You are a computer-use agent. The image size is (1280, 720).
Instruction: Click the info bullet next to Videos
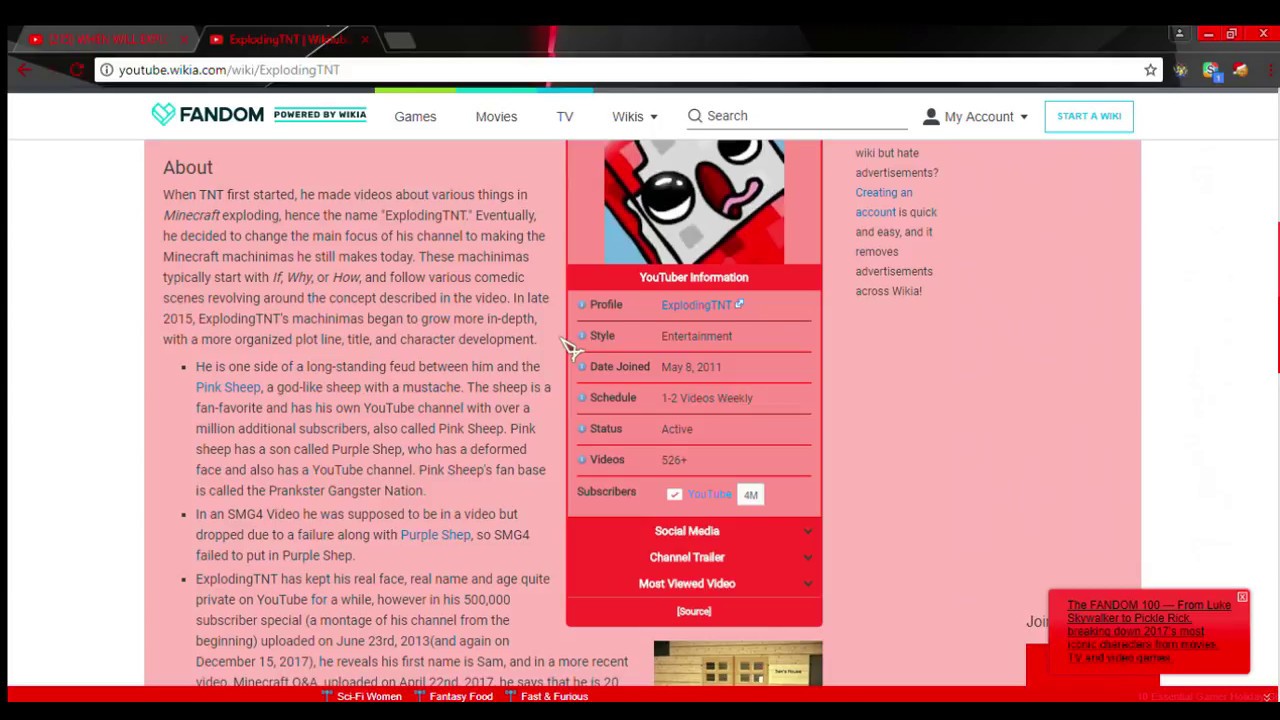[x=582, y=460]
